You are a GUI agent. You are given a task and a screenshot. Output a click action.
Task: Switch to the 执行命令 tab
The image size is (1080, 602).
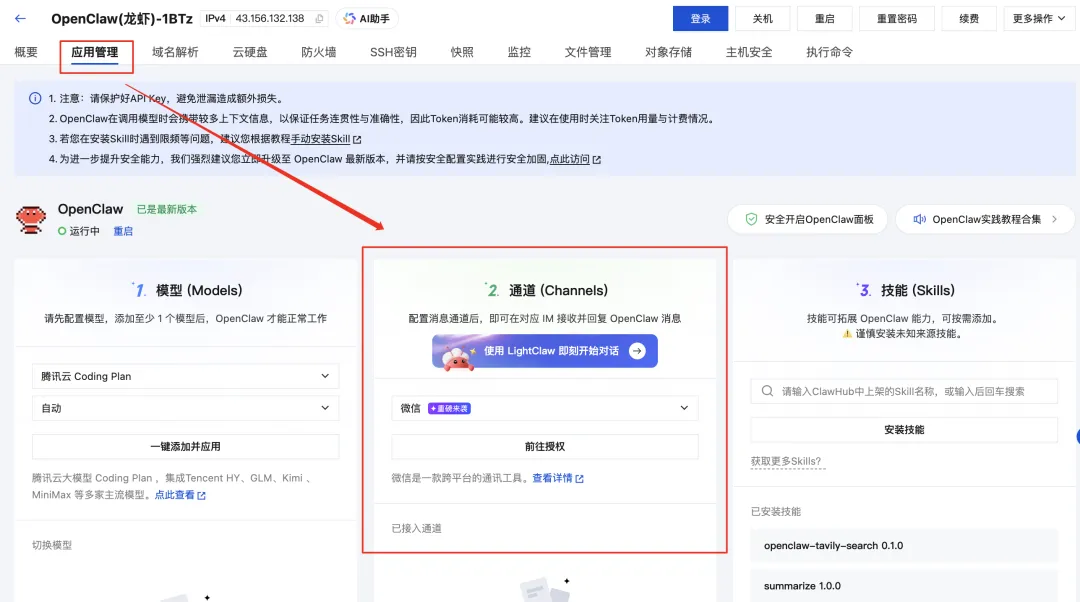[829, 52]
